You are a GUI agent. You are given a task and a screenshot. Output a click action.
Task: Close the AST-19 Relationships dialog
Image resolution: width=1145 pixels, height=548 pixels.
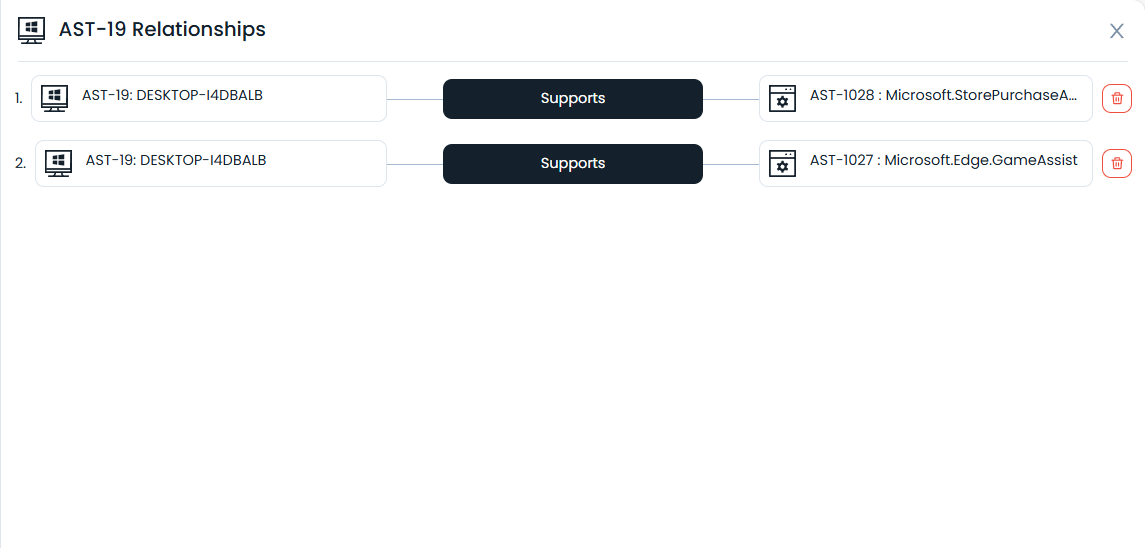click(1117, 31)
